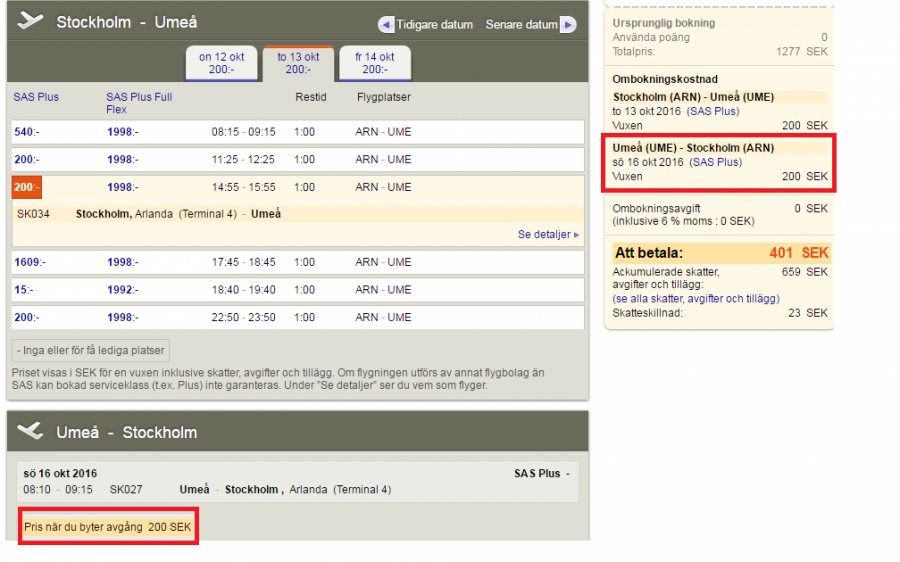
Task: Select the on 12 okt date tab
Action: click(221, 63)
